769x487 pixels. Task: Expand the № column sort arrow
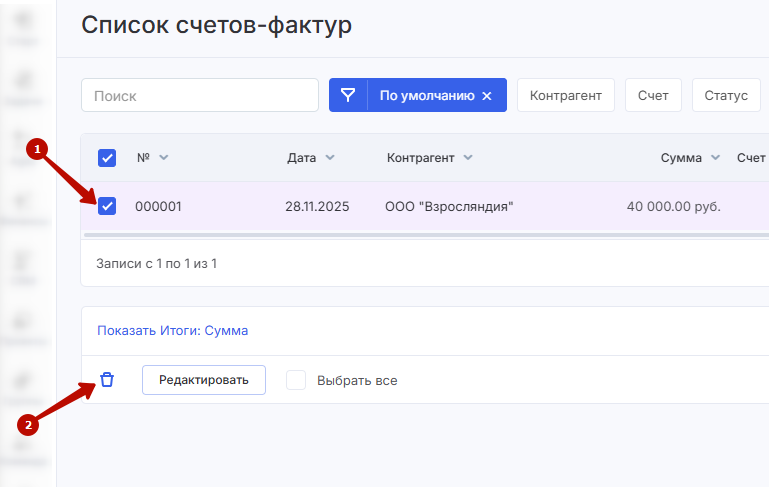[x=164, y=158]
